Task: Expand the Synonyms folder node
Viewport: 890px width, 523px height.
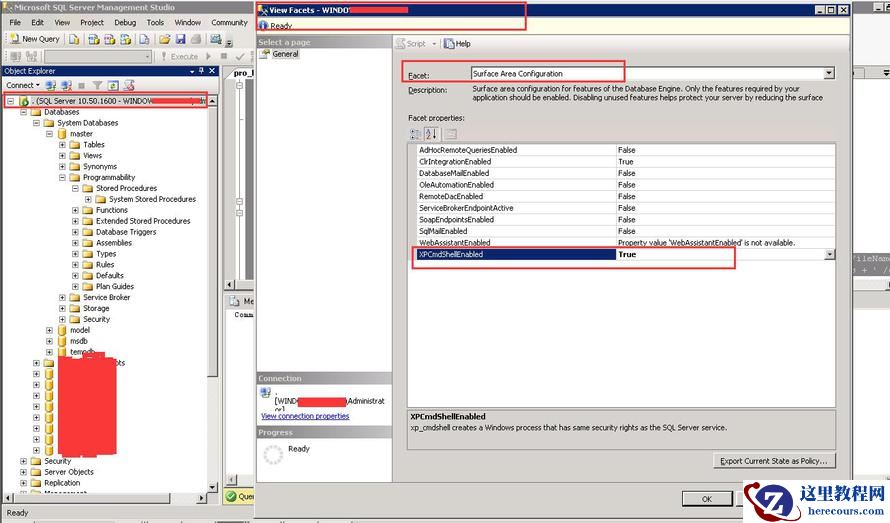Action: pos(62,166)
